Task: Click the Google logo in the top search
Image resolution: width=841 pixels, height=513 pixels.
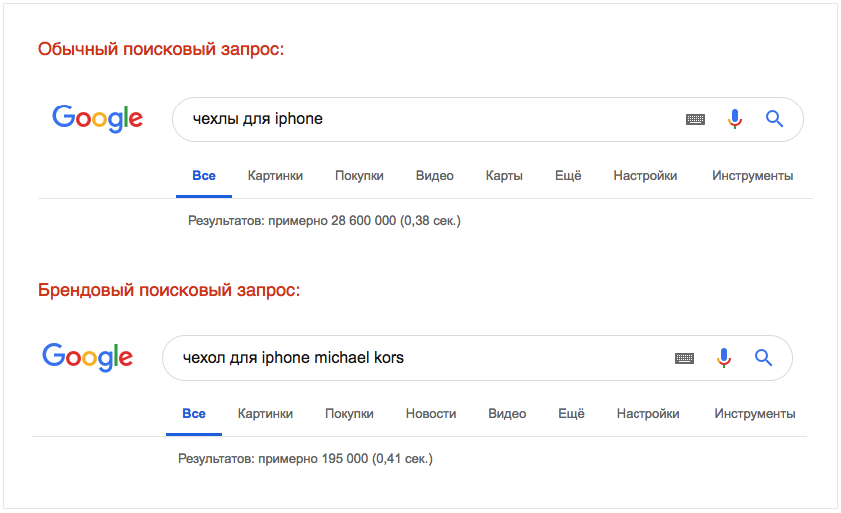Action: point(98,119)
